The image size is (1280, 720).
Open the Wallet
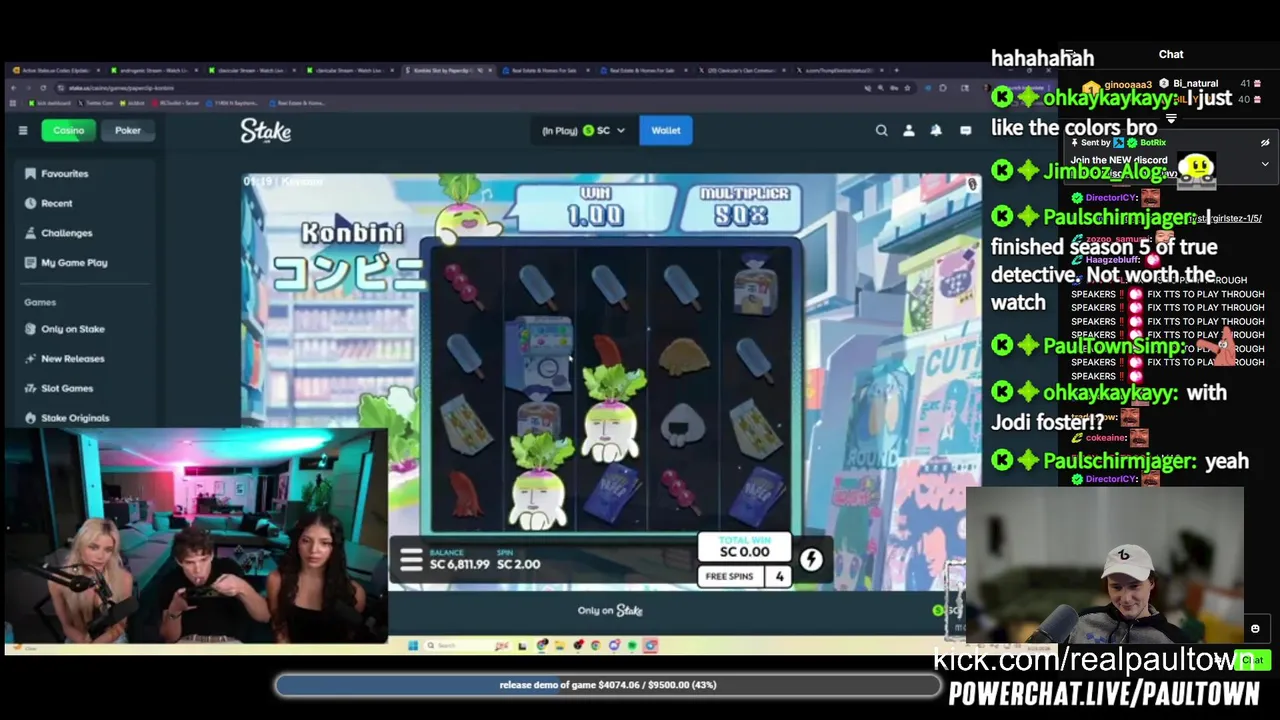pos(666,130)
